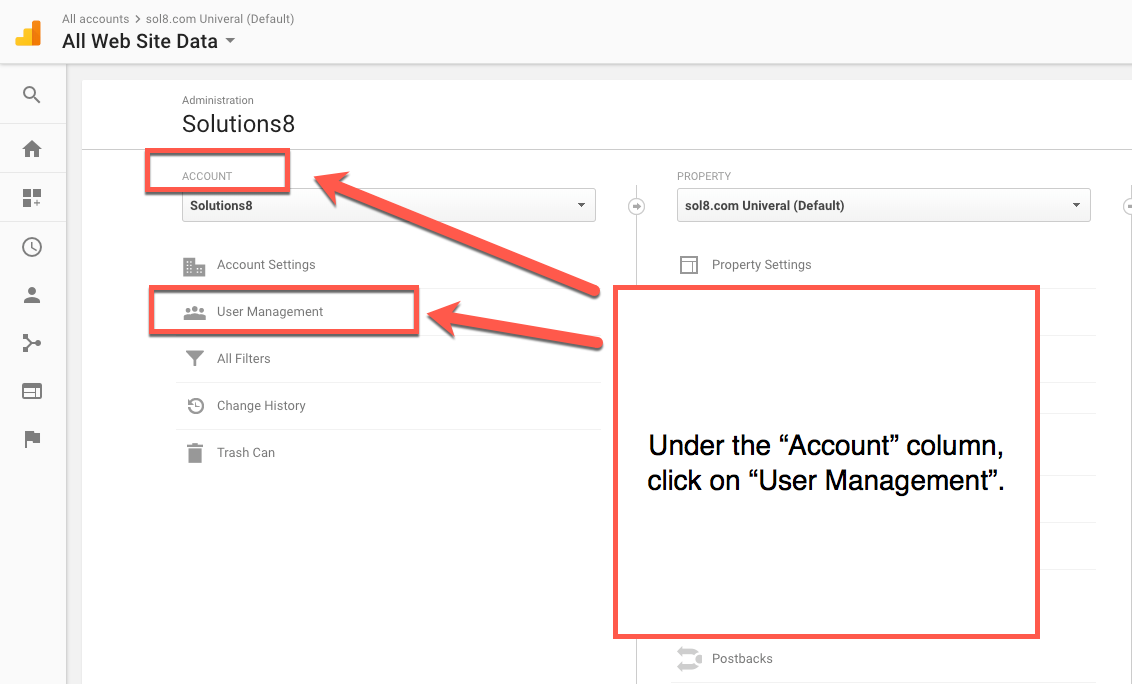Go to Home via house icon

[x=32, y=149]
